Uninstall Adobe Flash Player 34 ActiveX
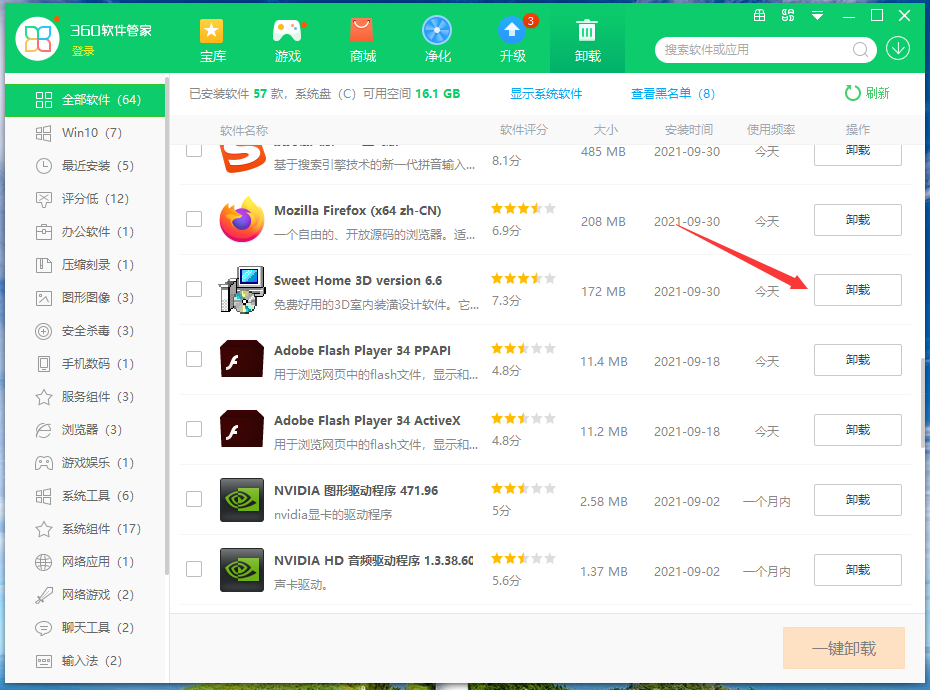 click(858, 430)
